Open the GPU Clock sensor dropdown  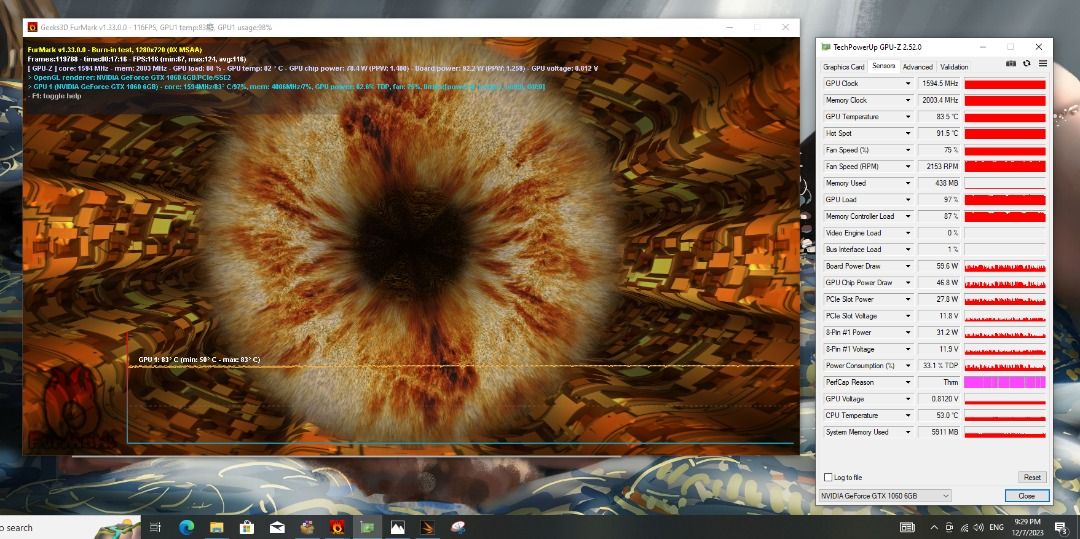[x=908, y=83]
